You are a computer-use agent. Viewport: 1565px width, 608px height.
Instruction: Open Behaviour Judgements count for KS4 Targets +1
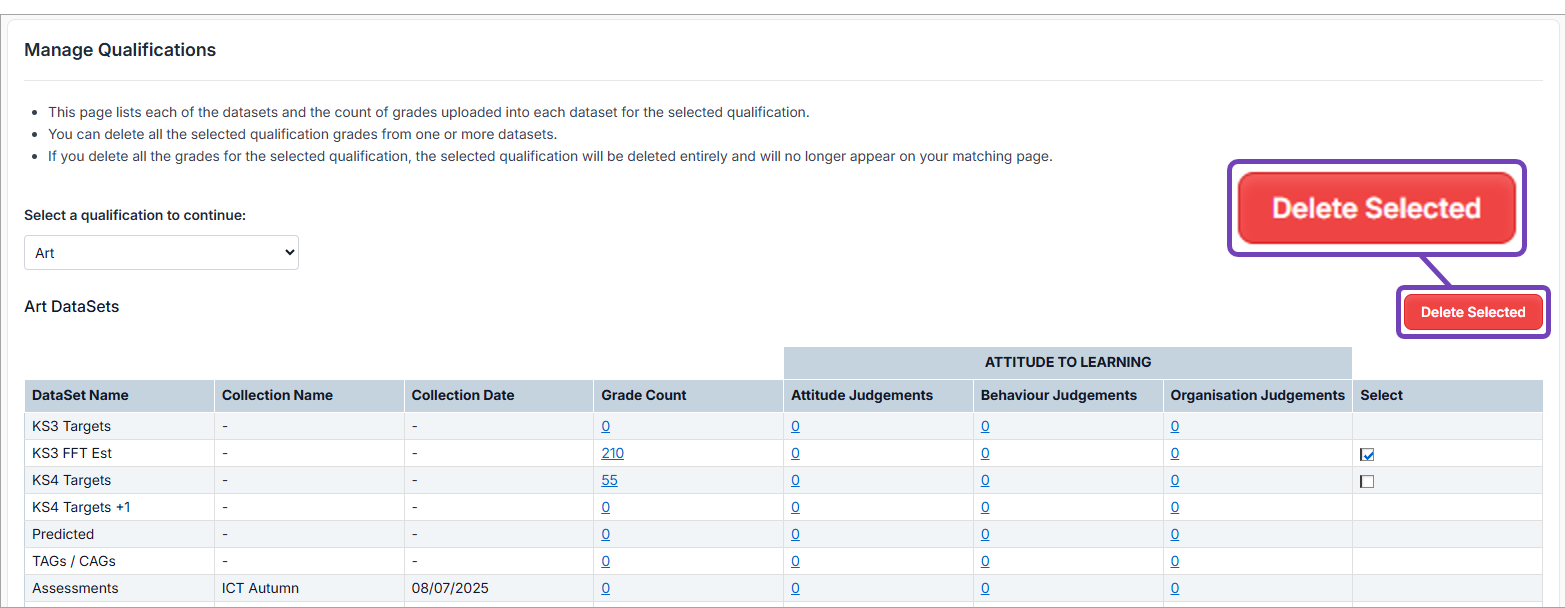985,507
